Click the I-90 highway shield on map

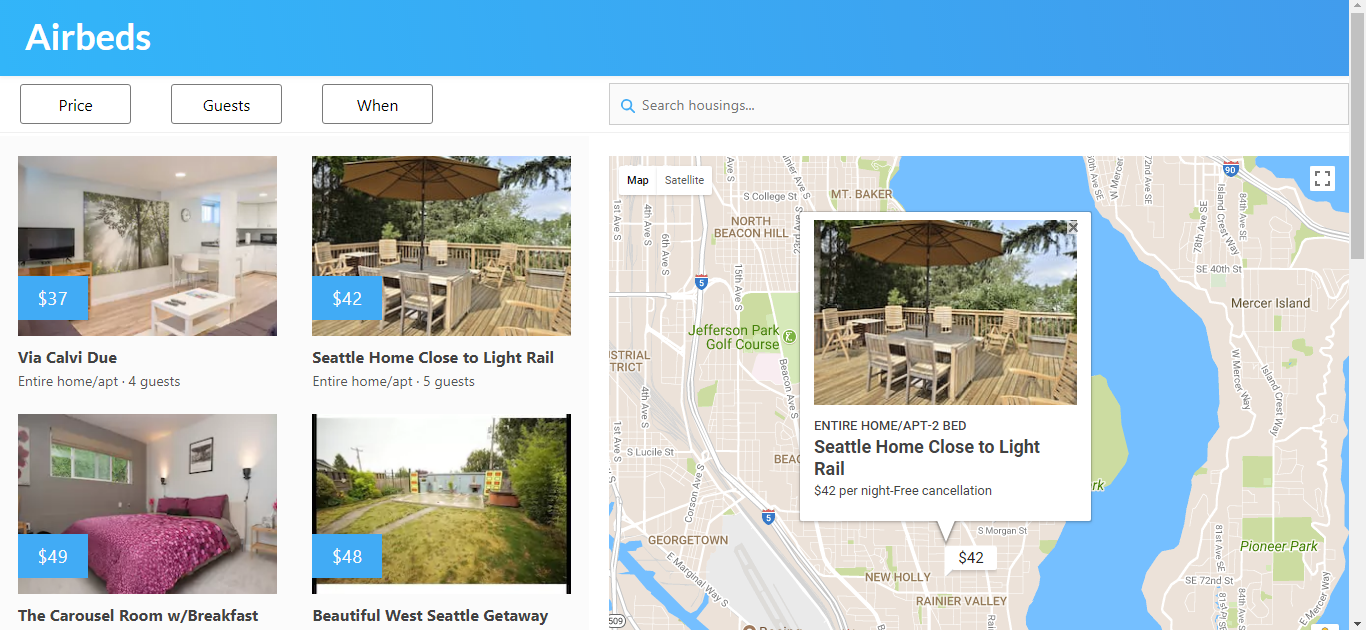pos(1231,167)
